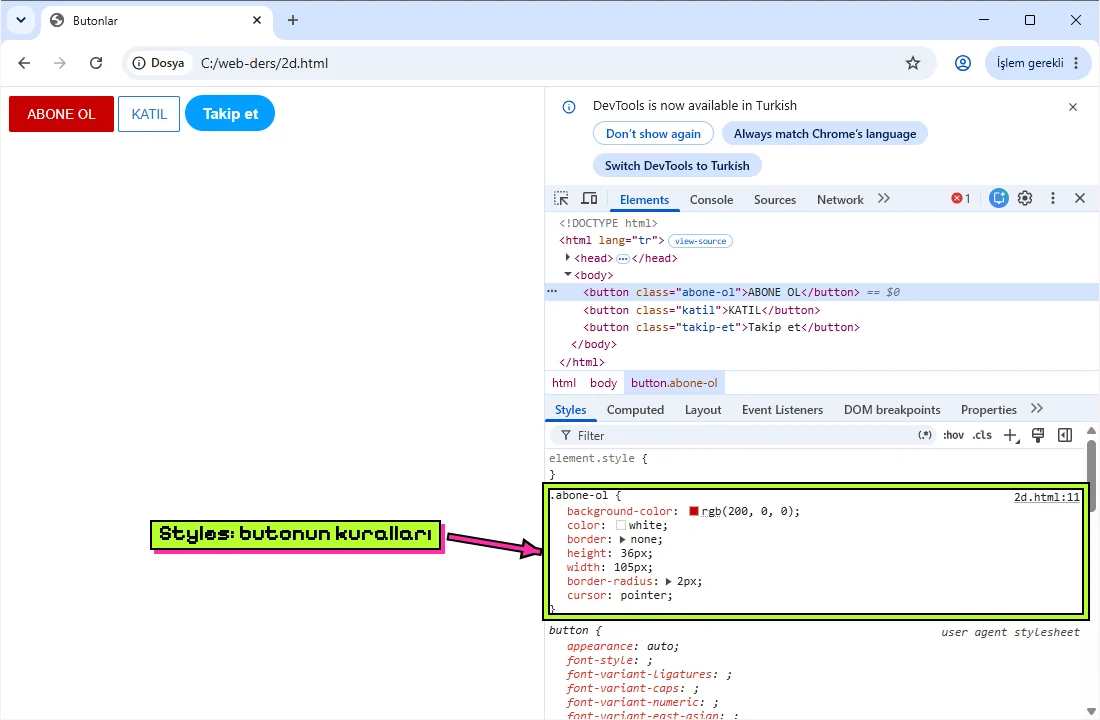The image size is (1100, 720).
Task: Click Always match Chrome's language
Action: [825, 133]
